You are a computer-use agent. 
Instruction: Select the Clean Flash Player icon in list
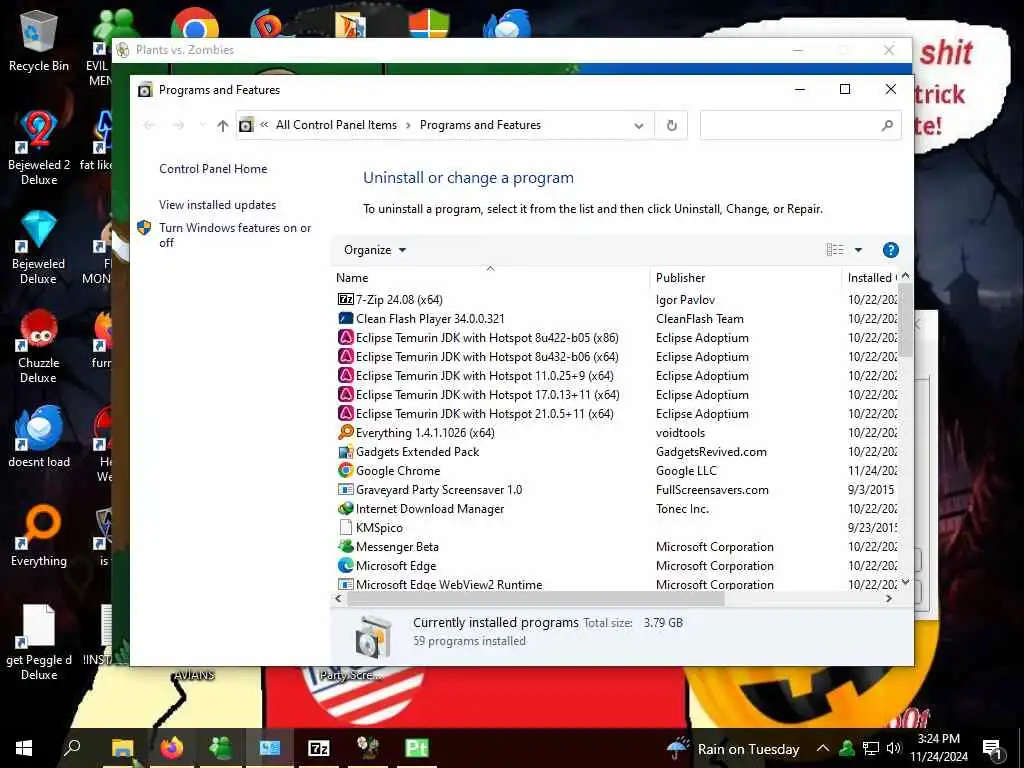(x=345, y=318)
